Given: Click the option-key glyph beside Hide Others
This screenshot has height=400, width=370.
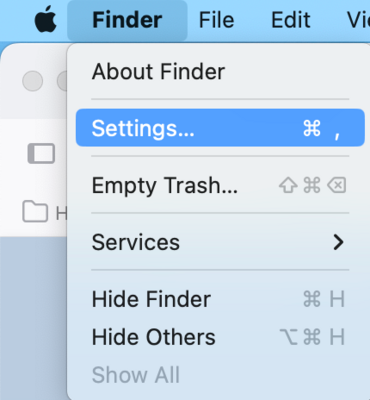Looking at the screenshot, I should coord(289,336).
